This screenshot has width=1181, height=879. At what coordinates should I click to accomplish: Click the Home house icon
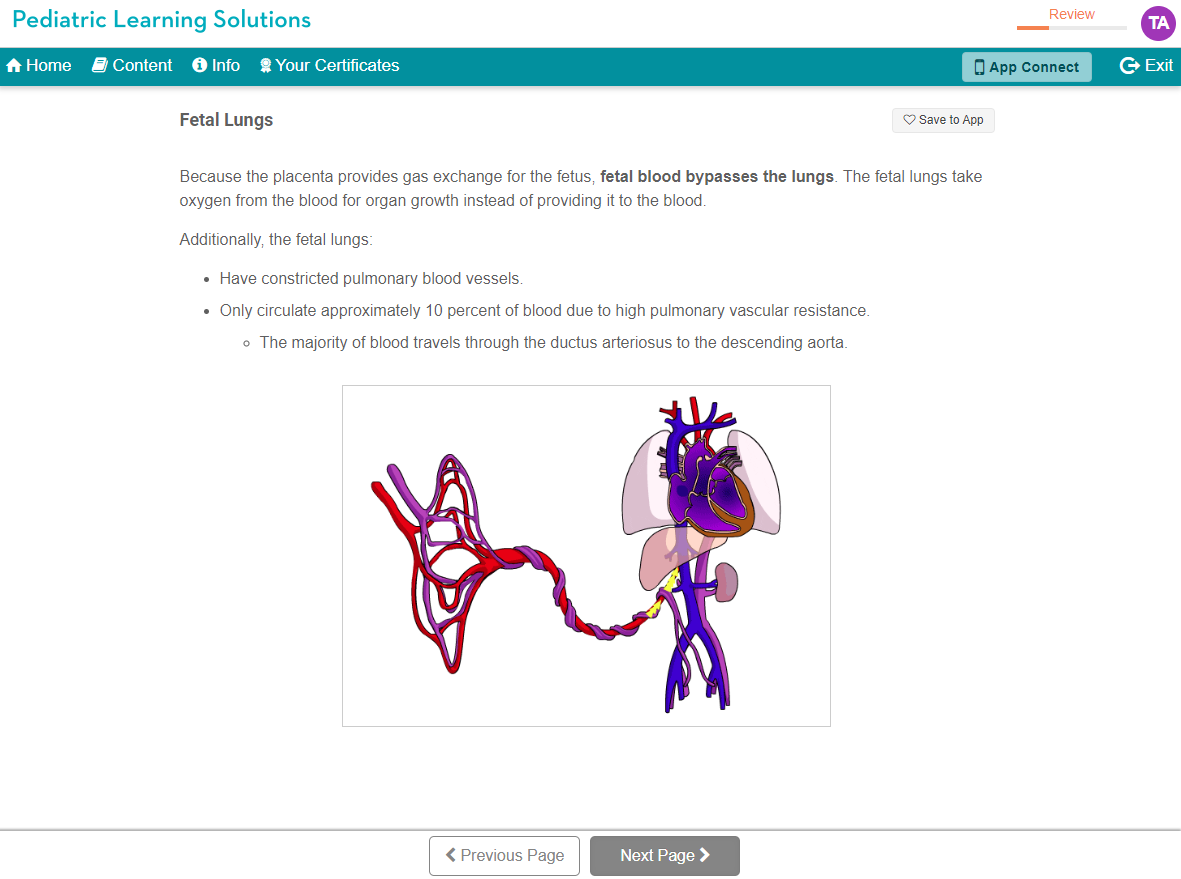14,66
